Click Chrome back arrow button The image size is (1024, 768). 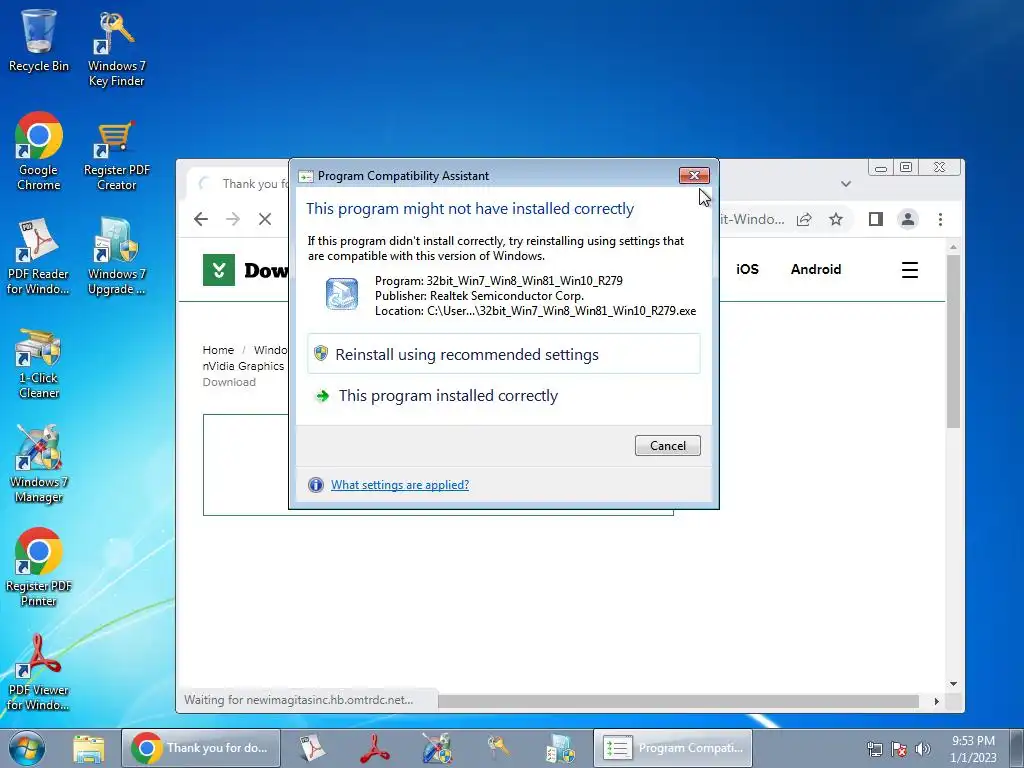[200, 219]
